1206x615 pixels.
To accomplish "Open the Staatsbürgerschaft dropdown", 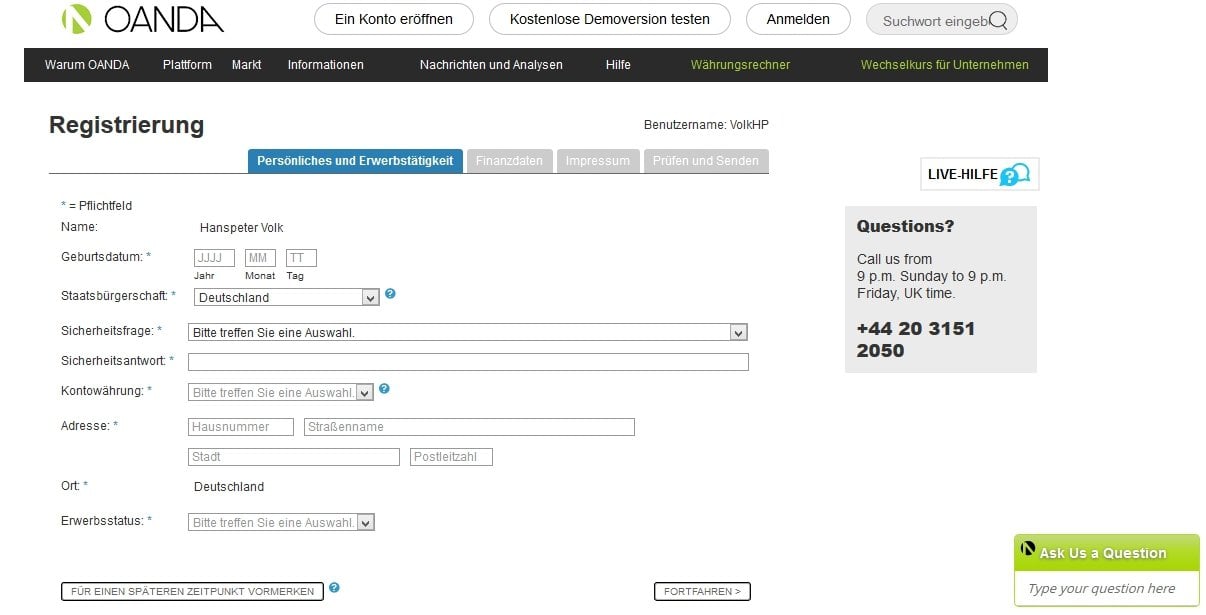I will [287, 297].
